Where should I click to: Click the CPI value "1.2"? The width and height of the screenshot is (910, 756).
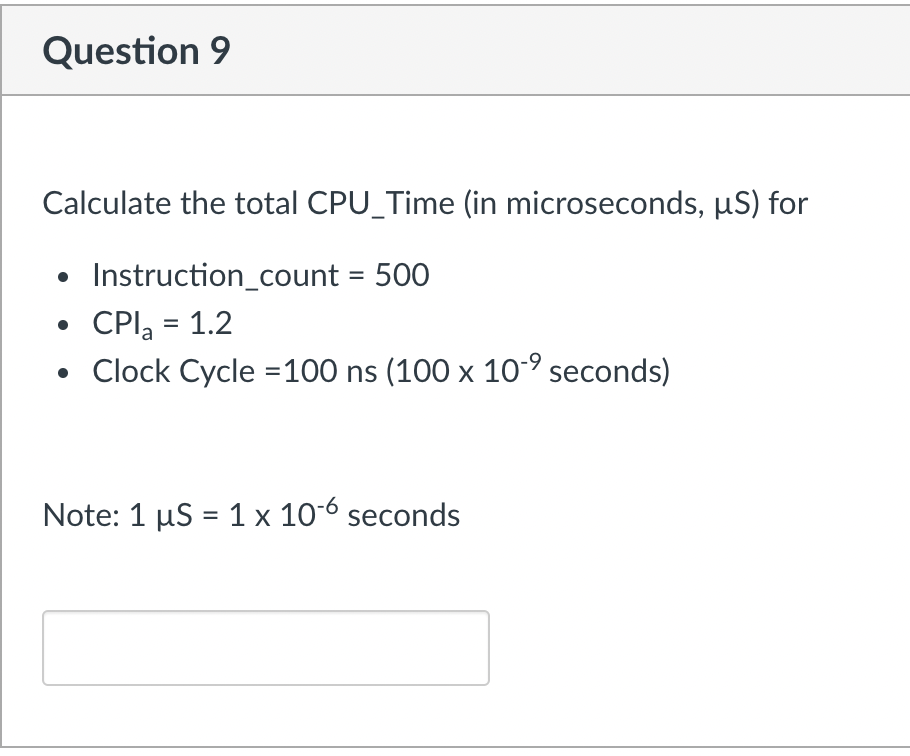(211, 323)
